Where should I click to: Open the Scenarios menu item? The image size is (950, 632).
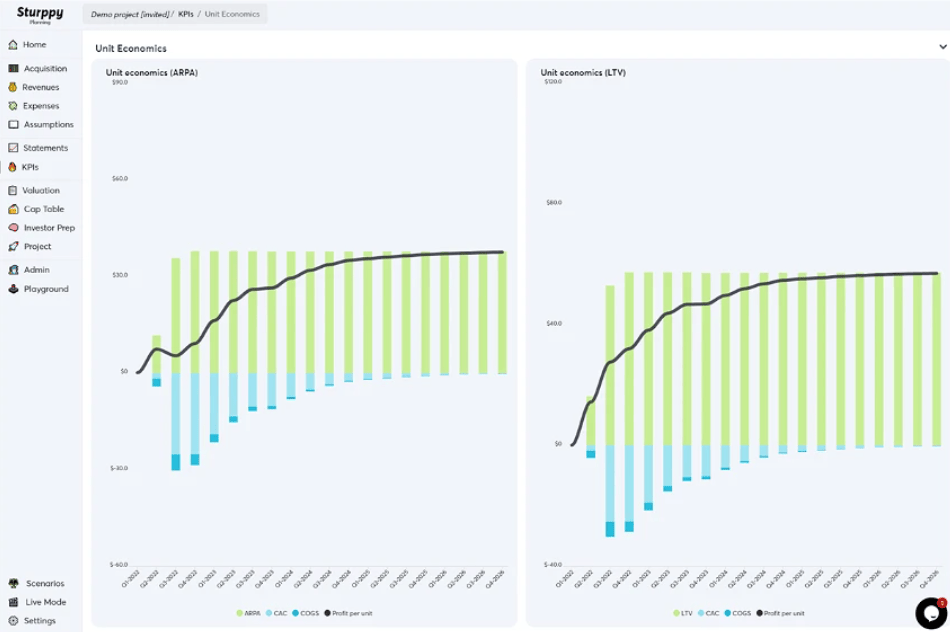coord(45,583)
